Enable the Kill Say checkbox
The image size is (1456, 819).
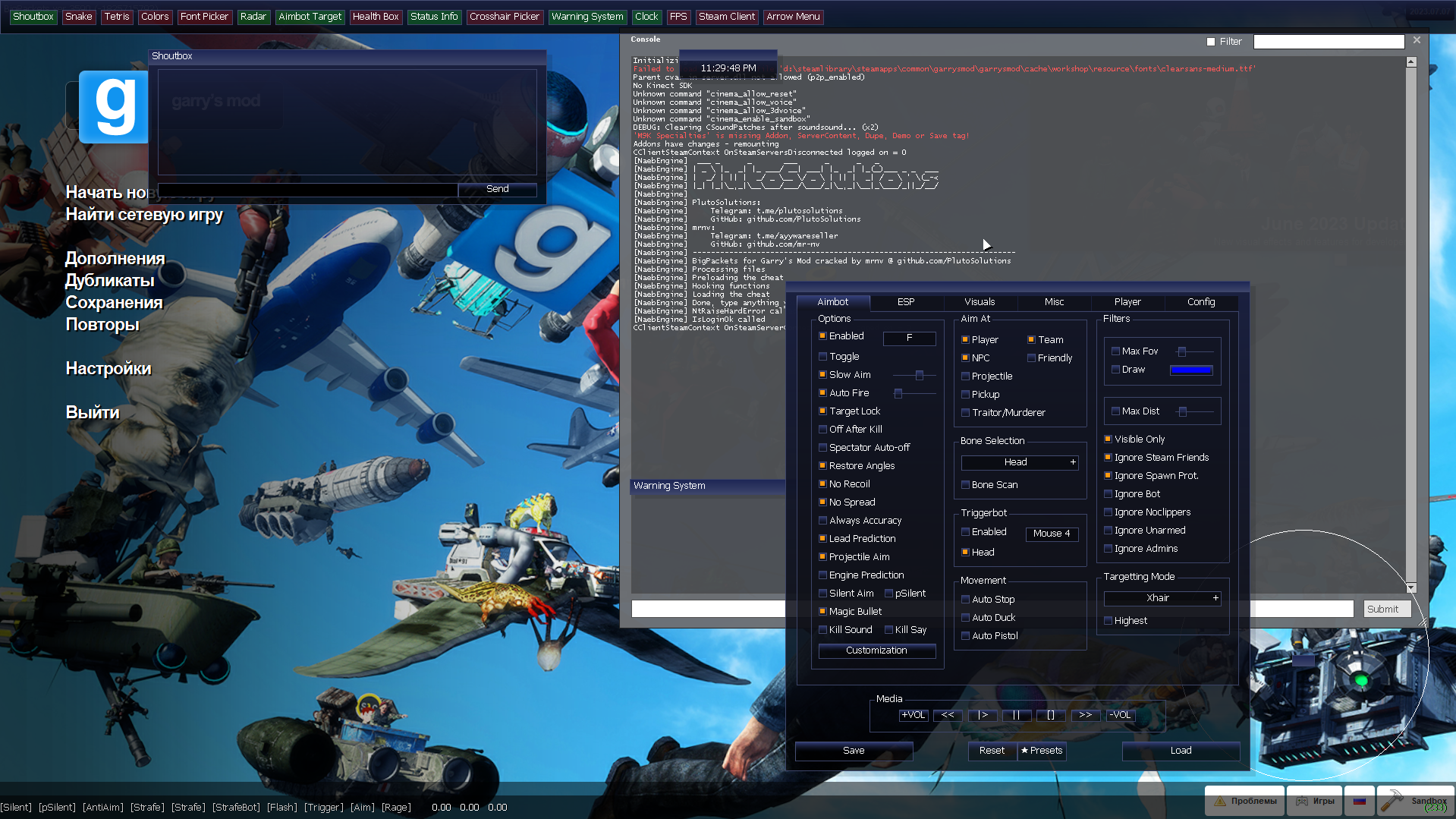[x=888, y=629]
